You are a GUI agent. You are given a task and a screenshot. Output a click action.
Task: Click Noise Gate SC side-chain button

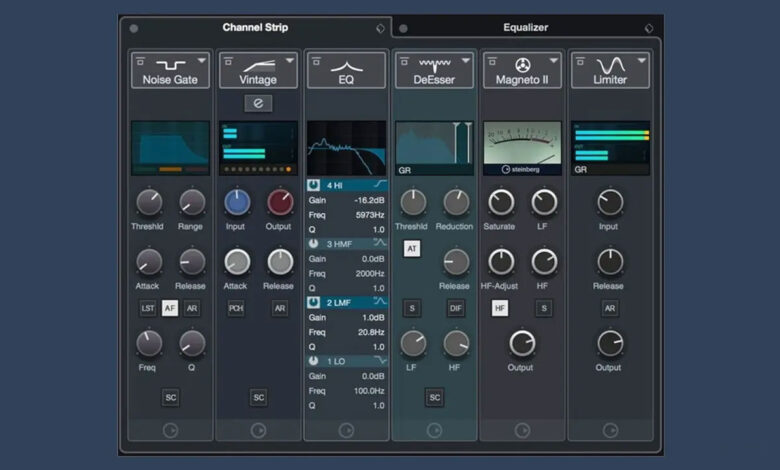pyautogui.click(x=171, y=397)
